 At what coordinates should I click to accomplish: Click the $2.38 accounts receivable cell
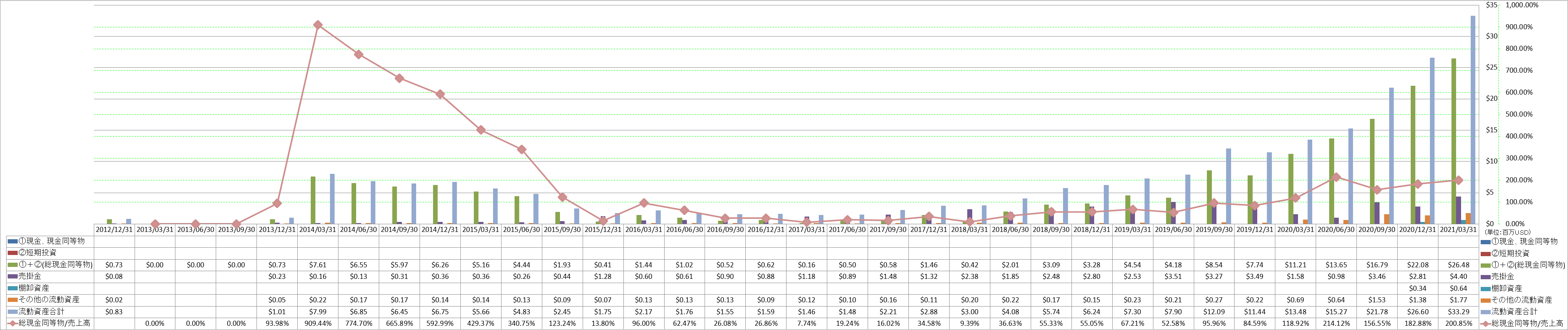(x=970, y=277)
